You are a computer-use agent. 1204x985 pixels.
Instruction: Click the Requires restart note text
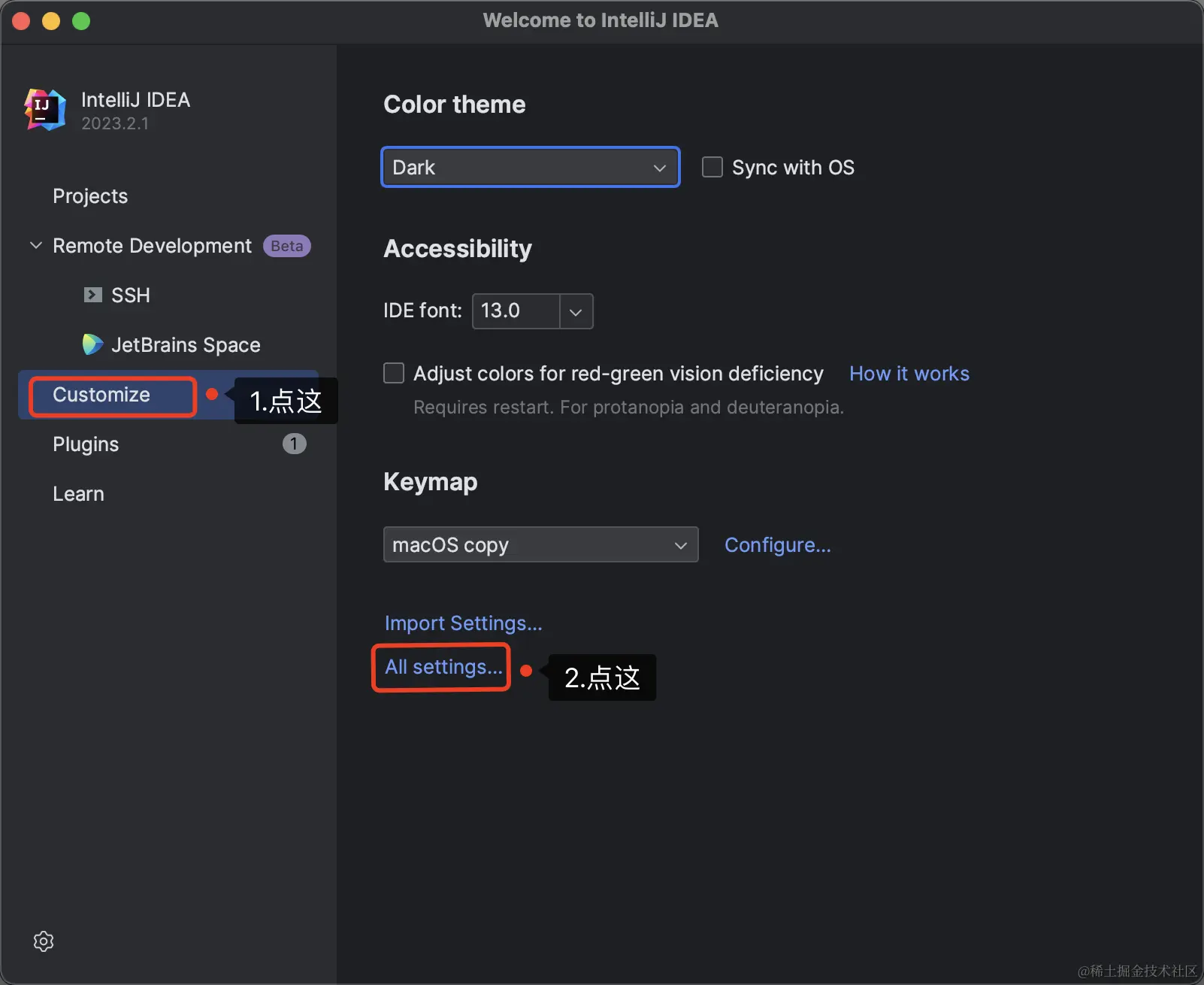(x=628, y=408)
